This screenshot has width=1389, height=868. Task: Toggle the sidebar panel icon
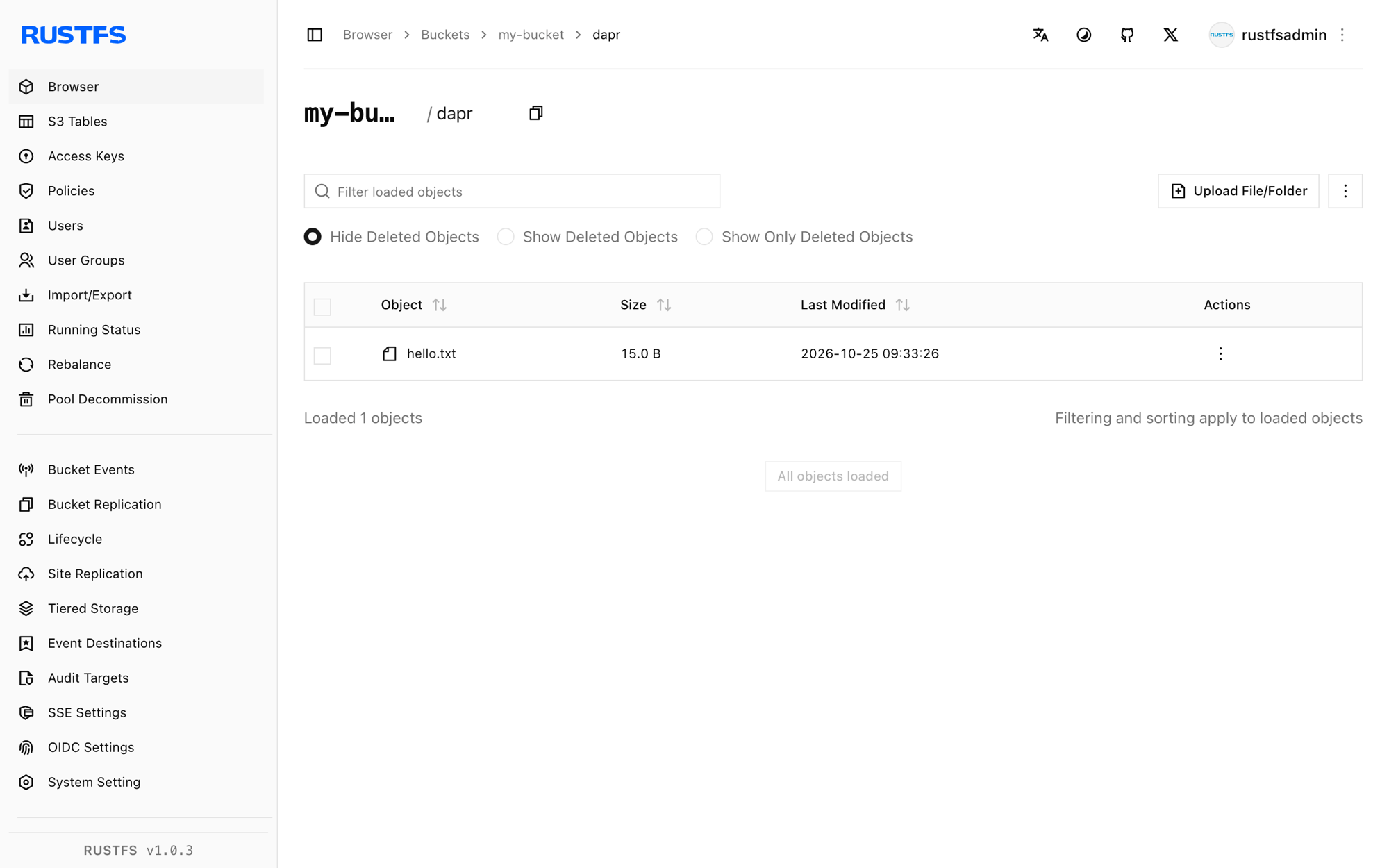tap(315, 35)
